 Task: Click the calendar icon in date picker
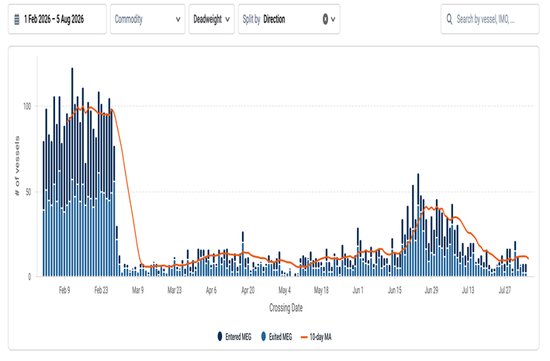[x=16, y=19]
